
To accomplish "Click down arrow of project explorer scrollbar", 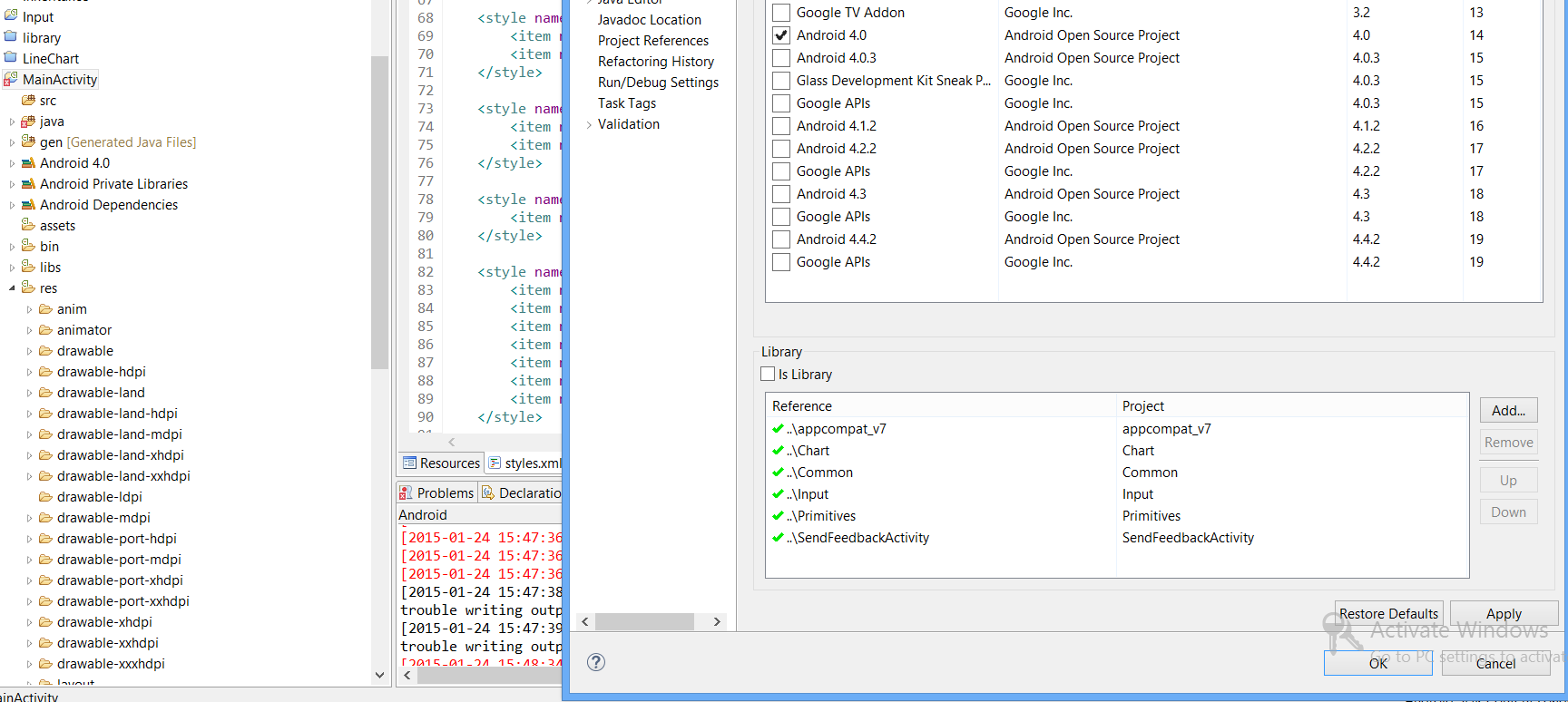I will pos(379,675).
